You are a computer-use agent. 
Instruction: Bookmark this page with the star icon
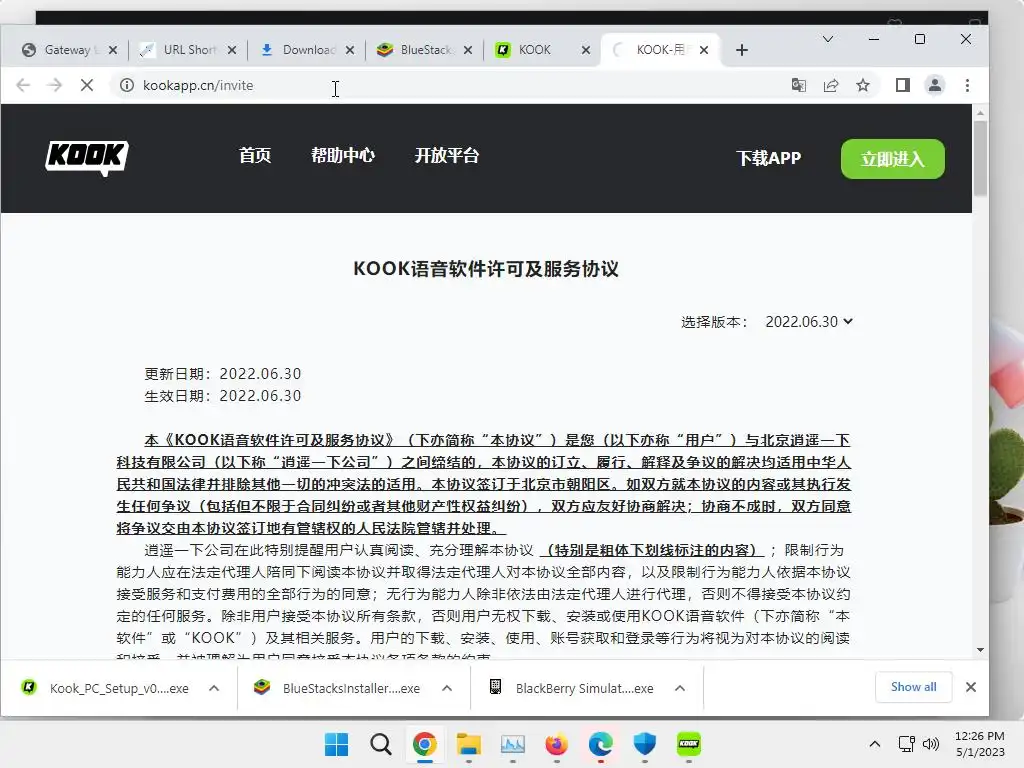pyautogui.click(x=863, y=86)
